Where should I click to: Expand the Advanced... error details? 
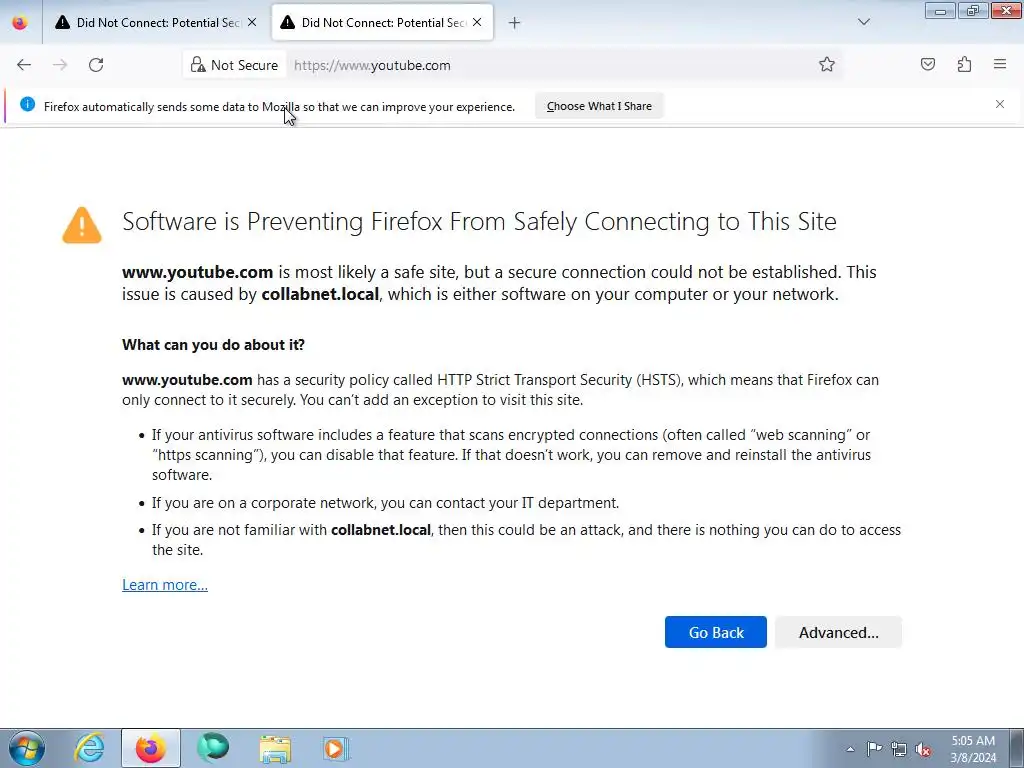[839, 632]
